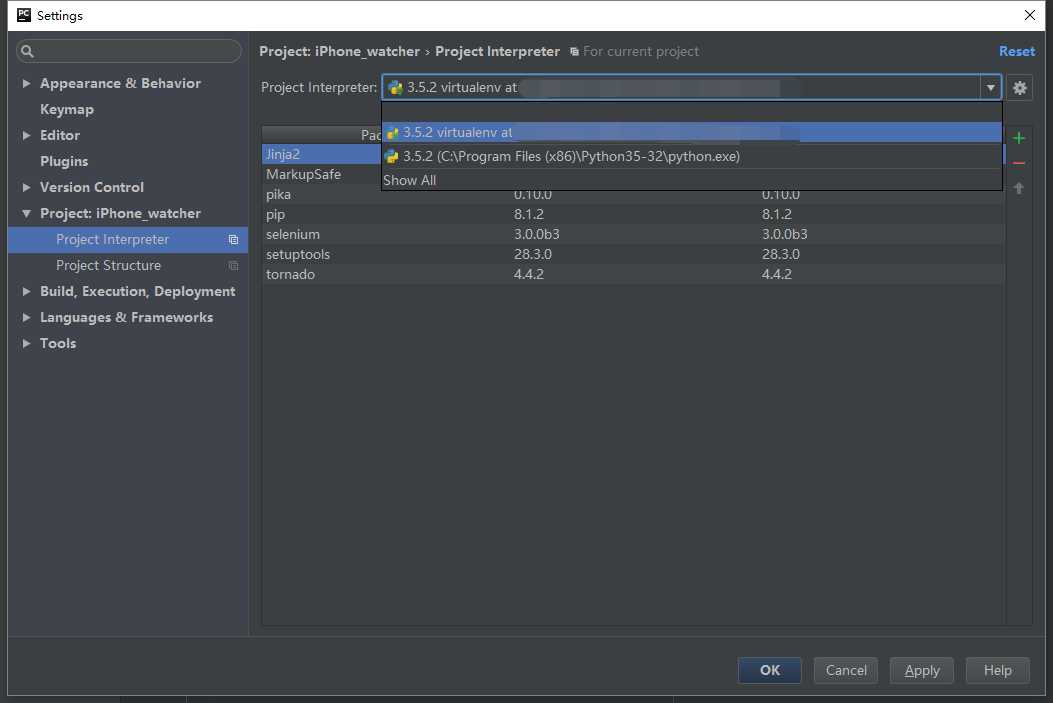Click the Help button

(997, 670)
